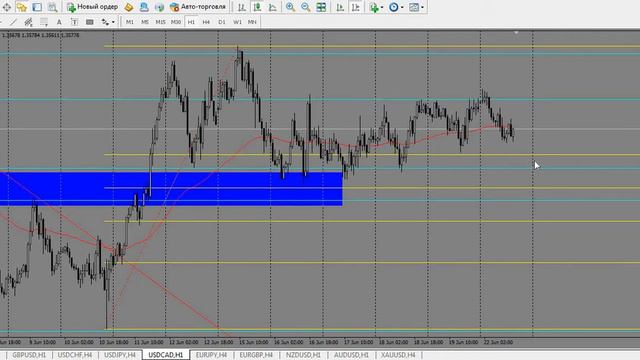
Task: Select the trendline drawing tool
Action: coord(13,22)
